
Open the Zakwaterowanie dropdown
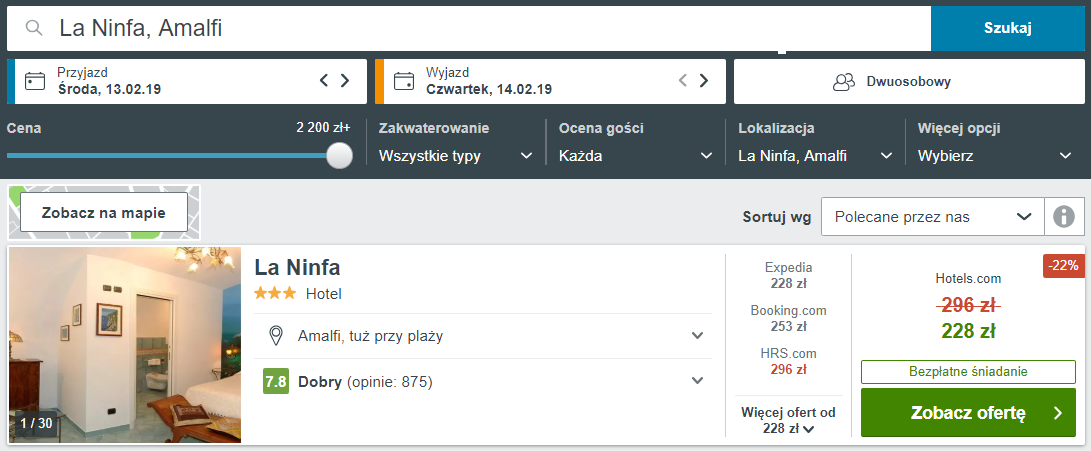point(455,156)
